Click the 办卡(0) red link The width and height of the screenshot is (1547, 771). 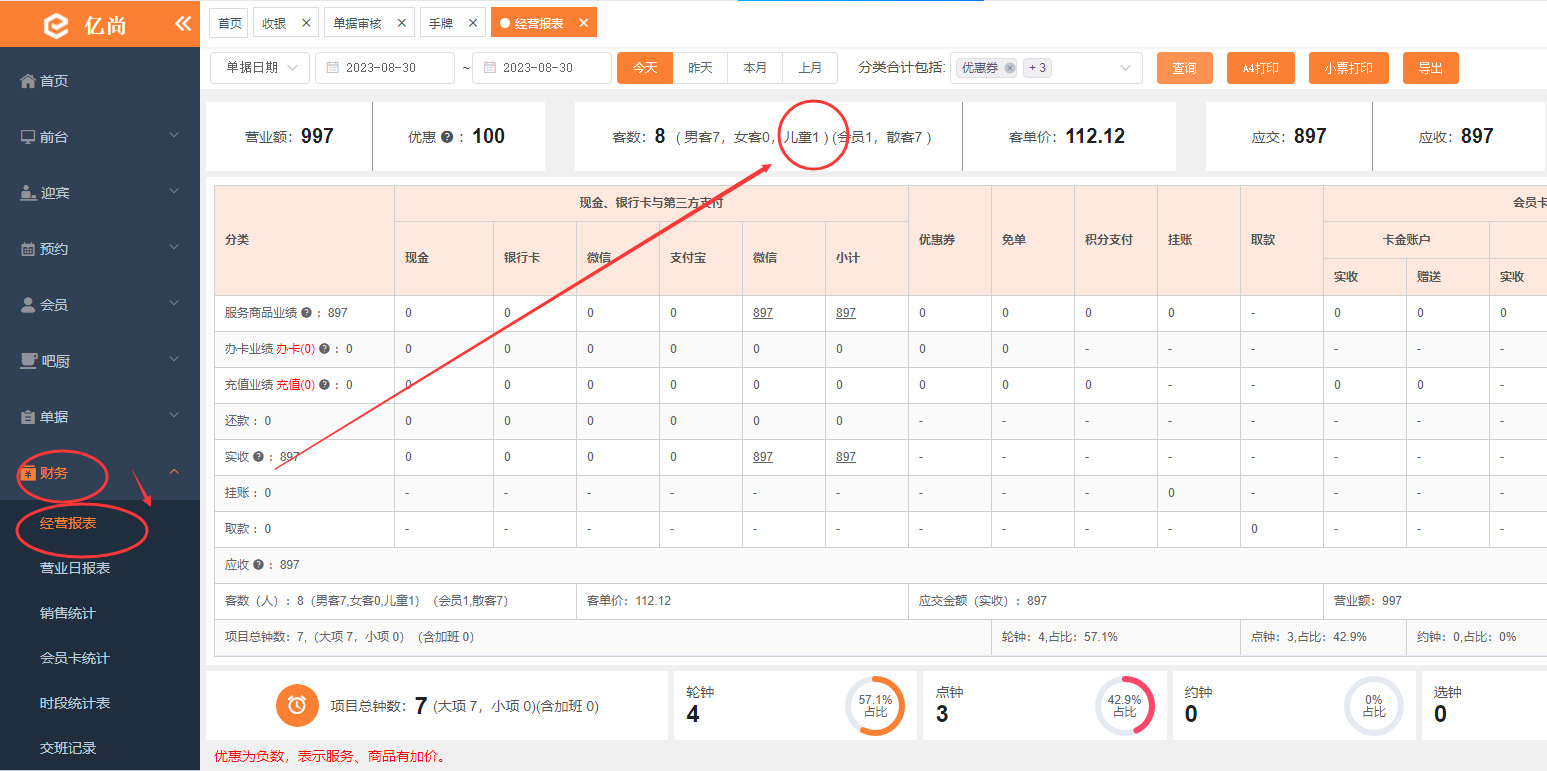pos(295,349)
